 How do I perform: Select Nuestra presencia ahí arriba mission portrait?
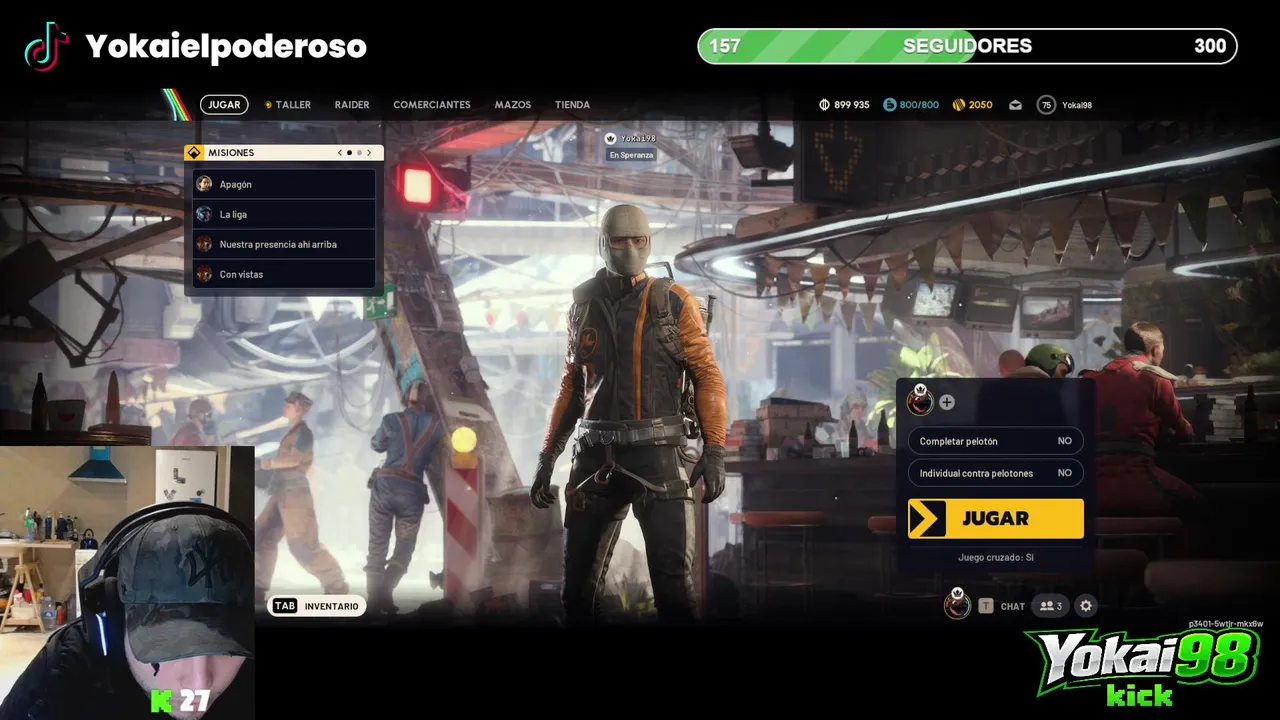tap(204, 244)
